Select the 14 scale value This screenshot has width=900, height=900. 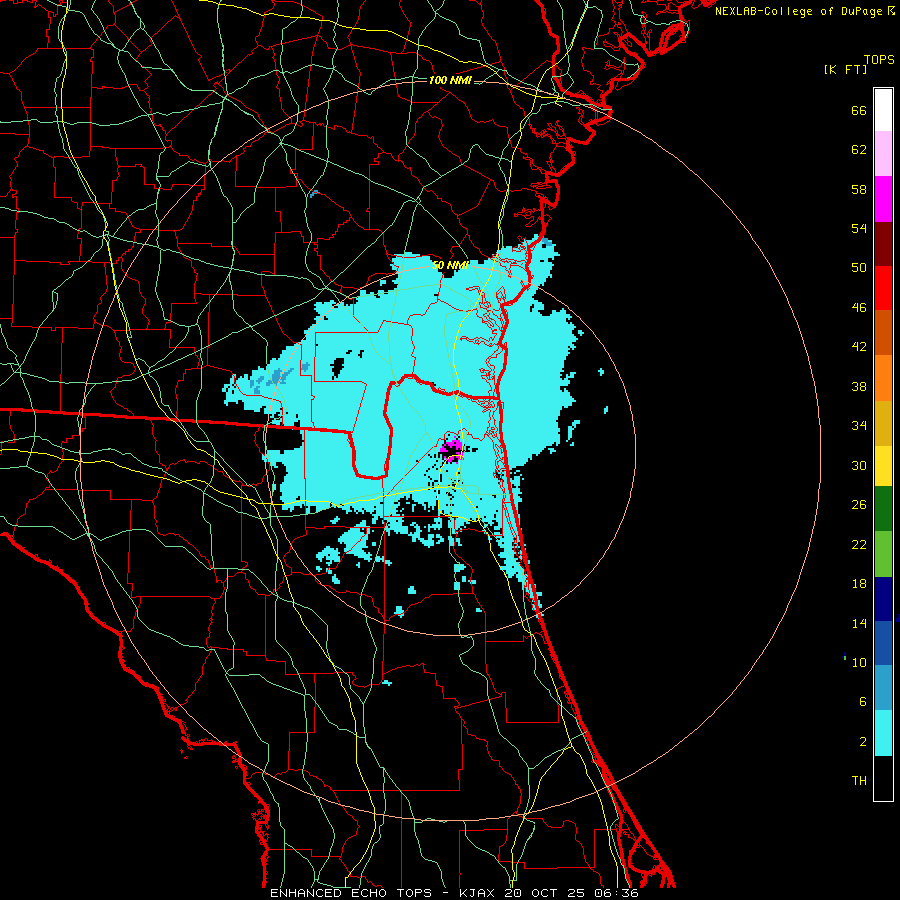859,623
